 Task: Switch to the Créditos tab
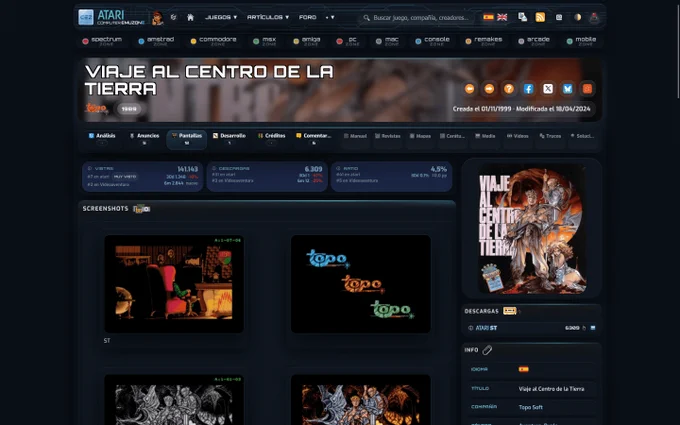(x=271, y=139)
